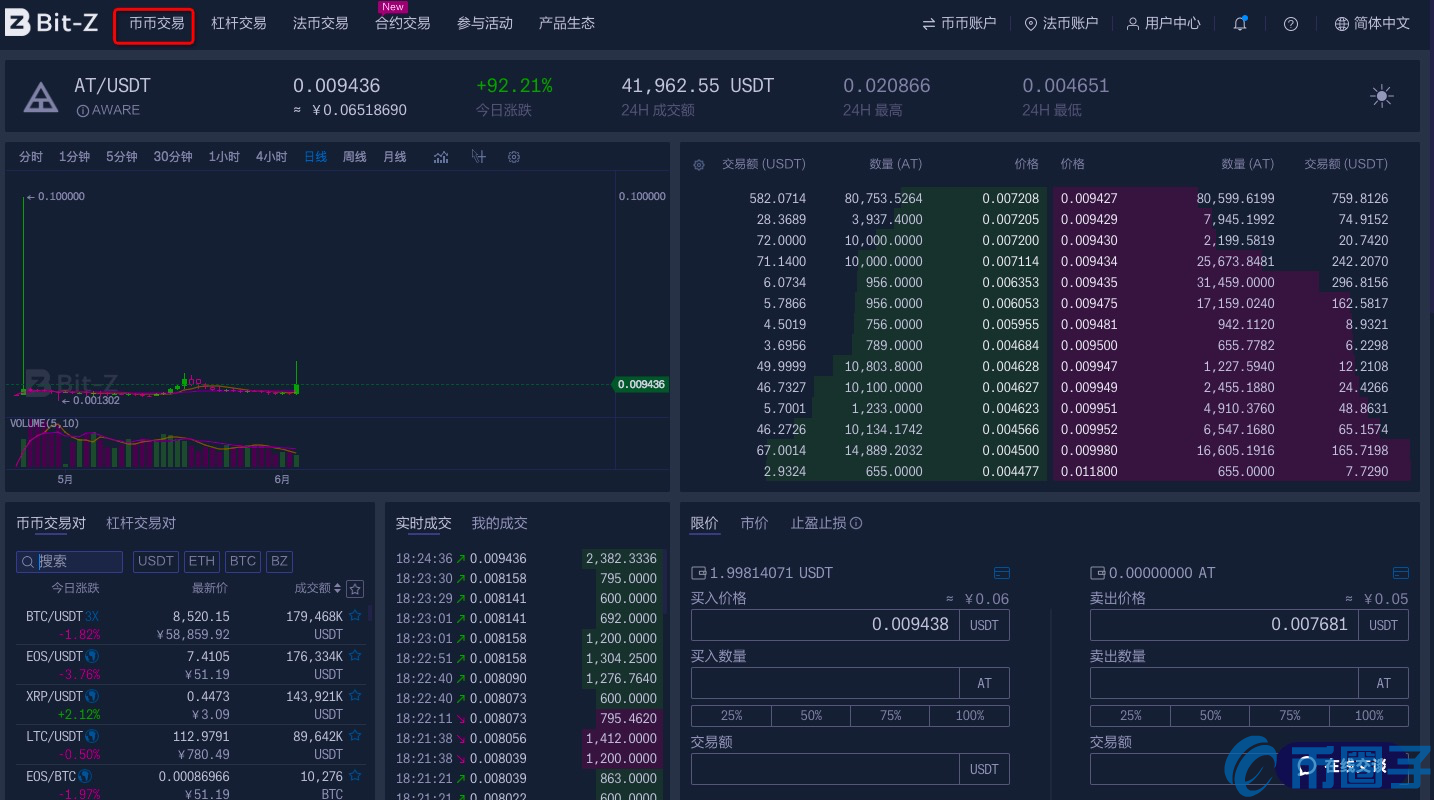Open the 币币账户 account dropdown
1434x800 pixels.
pyautogui.click(x=959, y=23)
